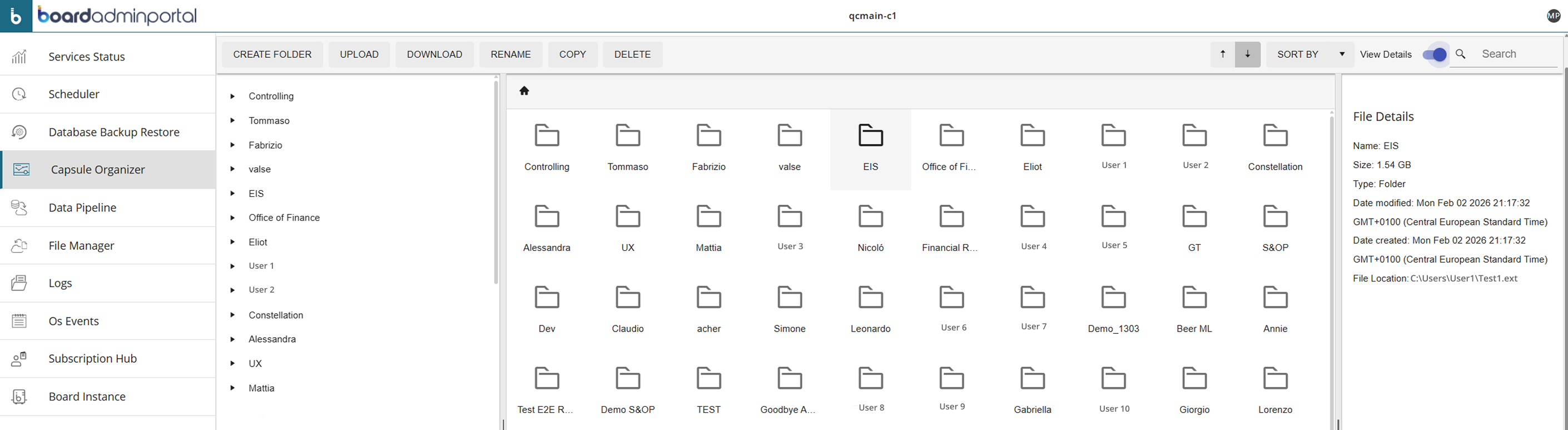Image resolution: width=1568 pixels, height=430 pixels.
Task: Expand the UX tree node
Action: point(232,364)
